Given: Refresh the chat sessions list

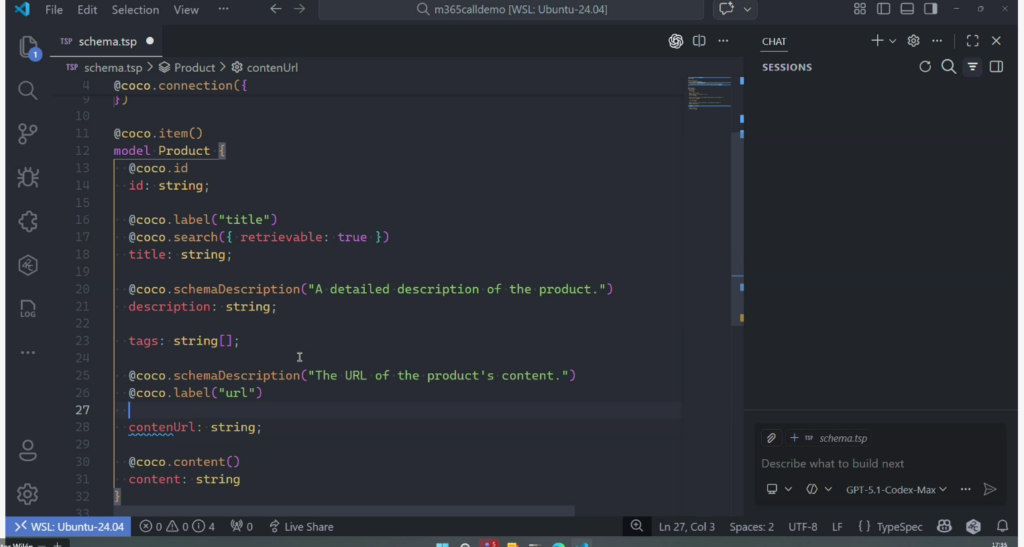Looking at the screenshot, I should coord(925,67).
